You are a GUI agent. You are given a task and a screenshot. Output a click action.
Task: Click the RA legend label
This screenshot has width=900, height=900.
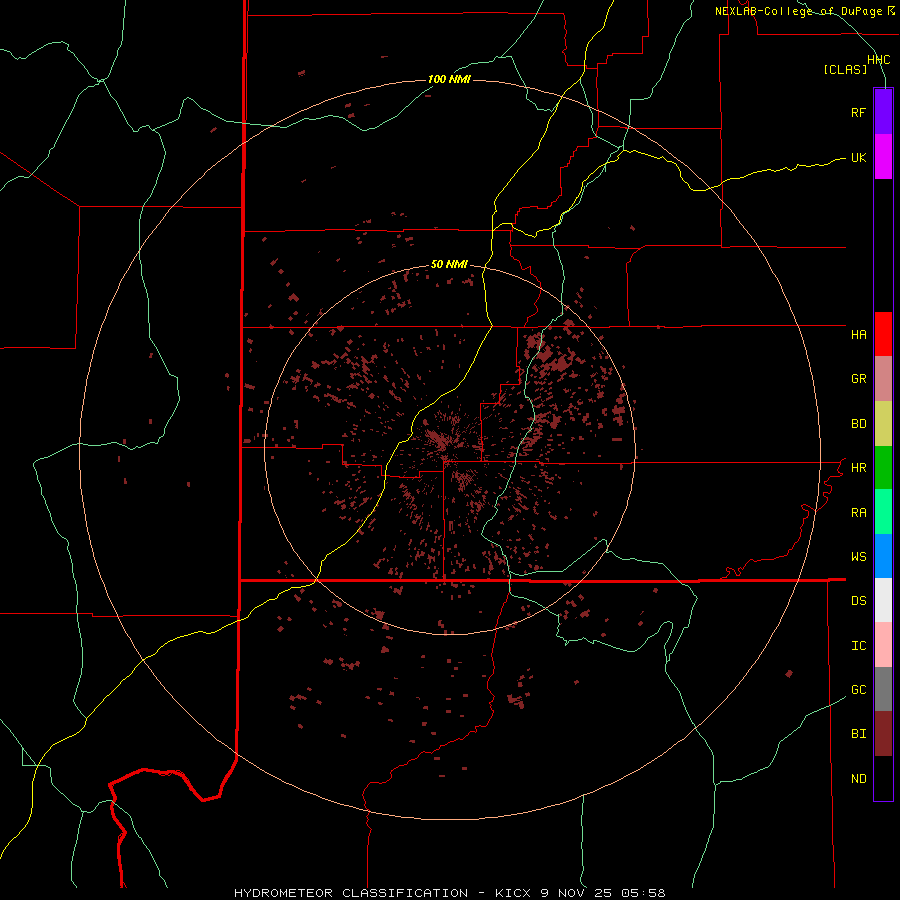858,512
